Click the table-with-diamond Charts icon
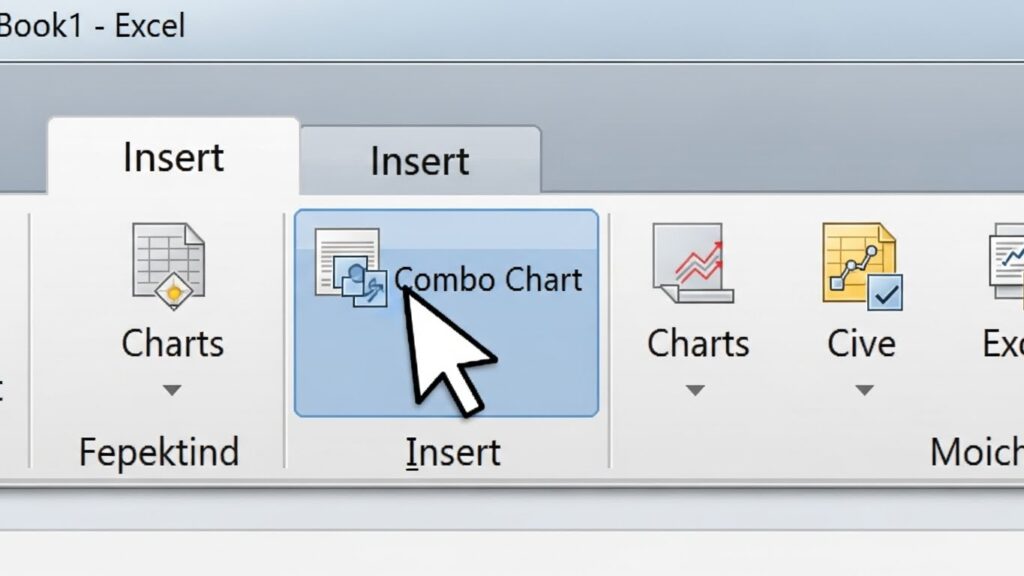 (x=168, y=266)
